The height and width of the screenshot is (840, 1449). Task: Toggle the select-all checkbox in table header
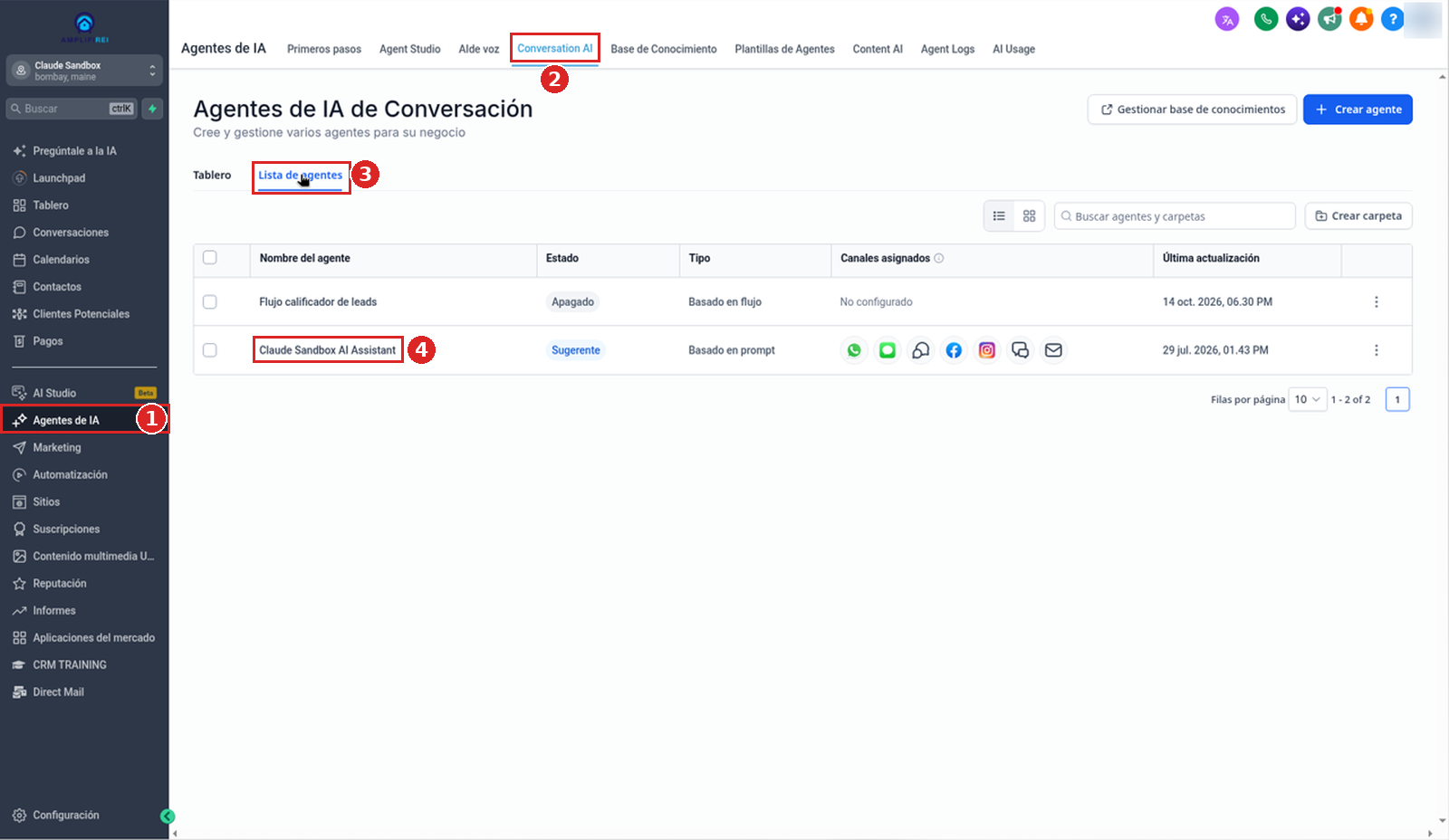tap(210, 258)
